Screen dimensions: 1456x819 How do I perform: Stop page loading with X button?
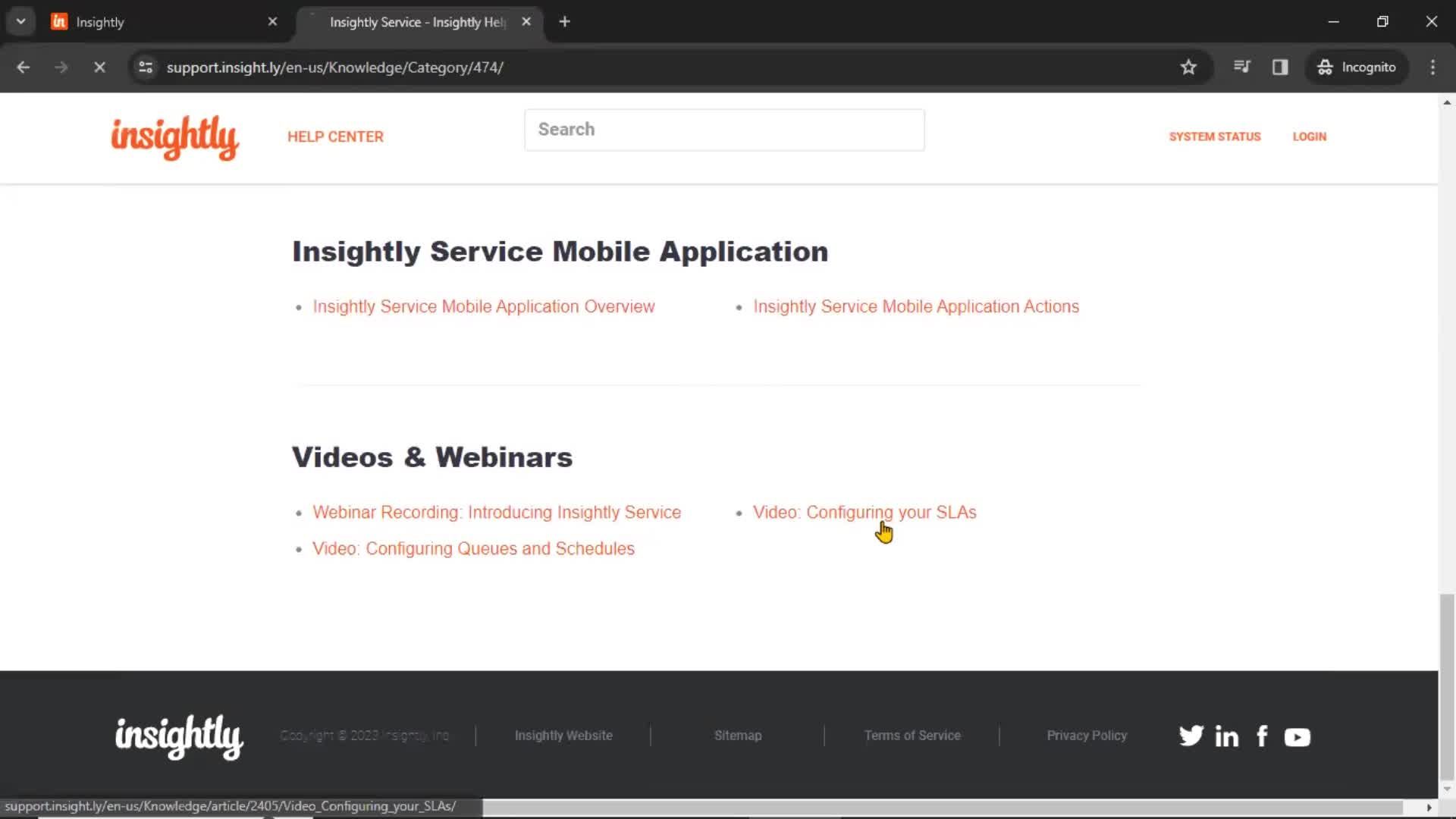point(99,67)
